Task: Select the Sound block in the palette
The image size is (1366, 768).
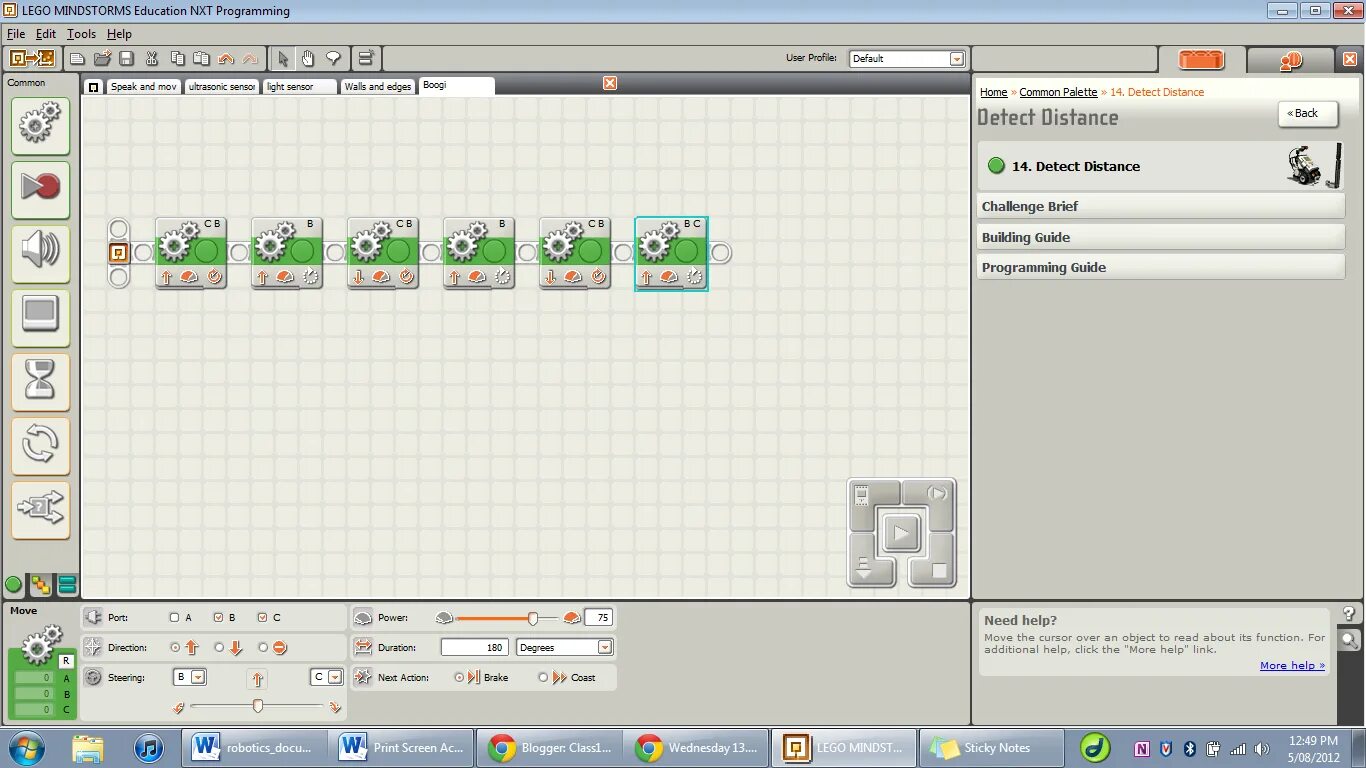Action: [x=40, y=254]
